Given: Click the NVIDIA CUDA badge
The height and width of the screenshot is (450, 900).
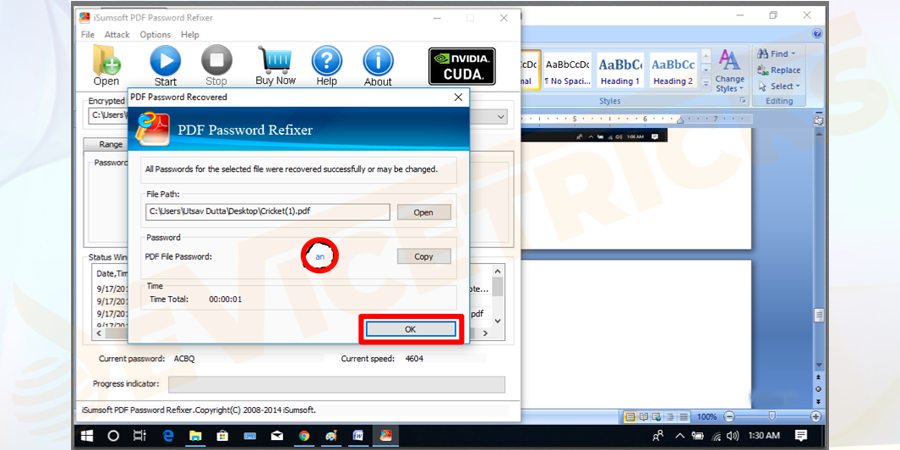Looking at the screenshot, I should (462, 66).
